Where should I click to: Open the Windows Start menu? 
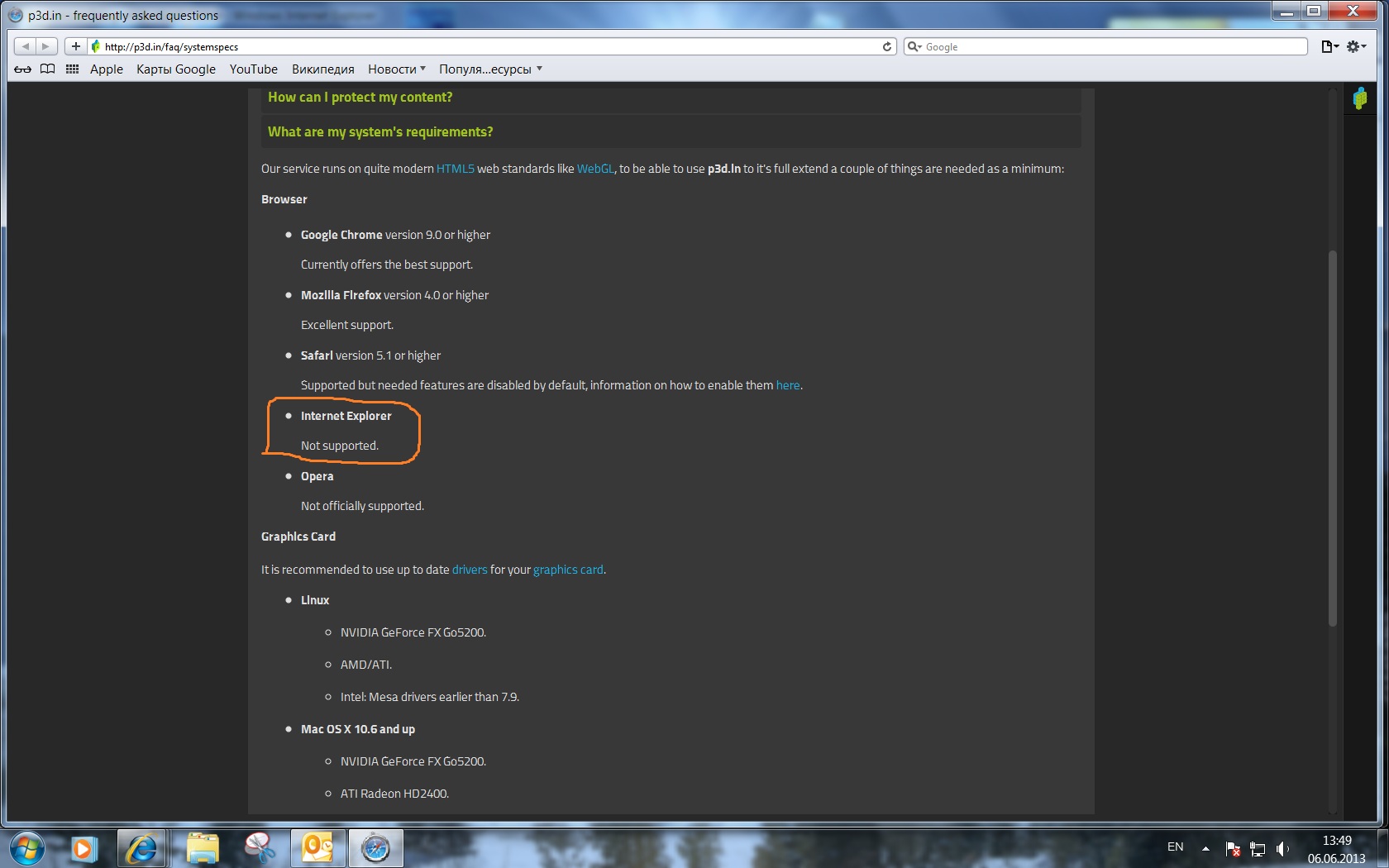(x=26, y=849)
